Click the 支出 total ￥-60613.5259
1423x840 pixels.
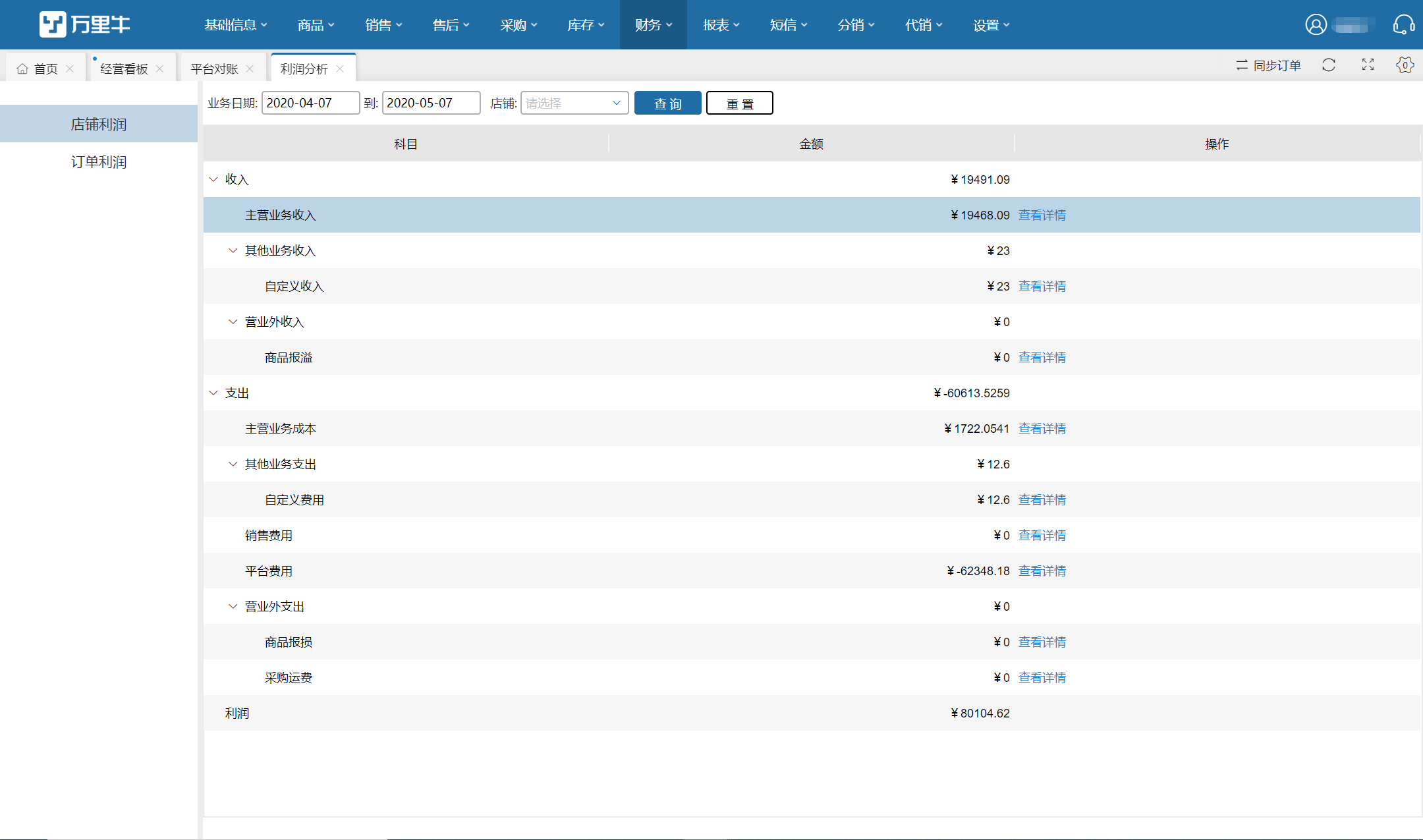click(x=972, y=393)
